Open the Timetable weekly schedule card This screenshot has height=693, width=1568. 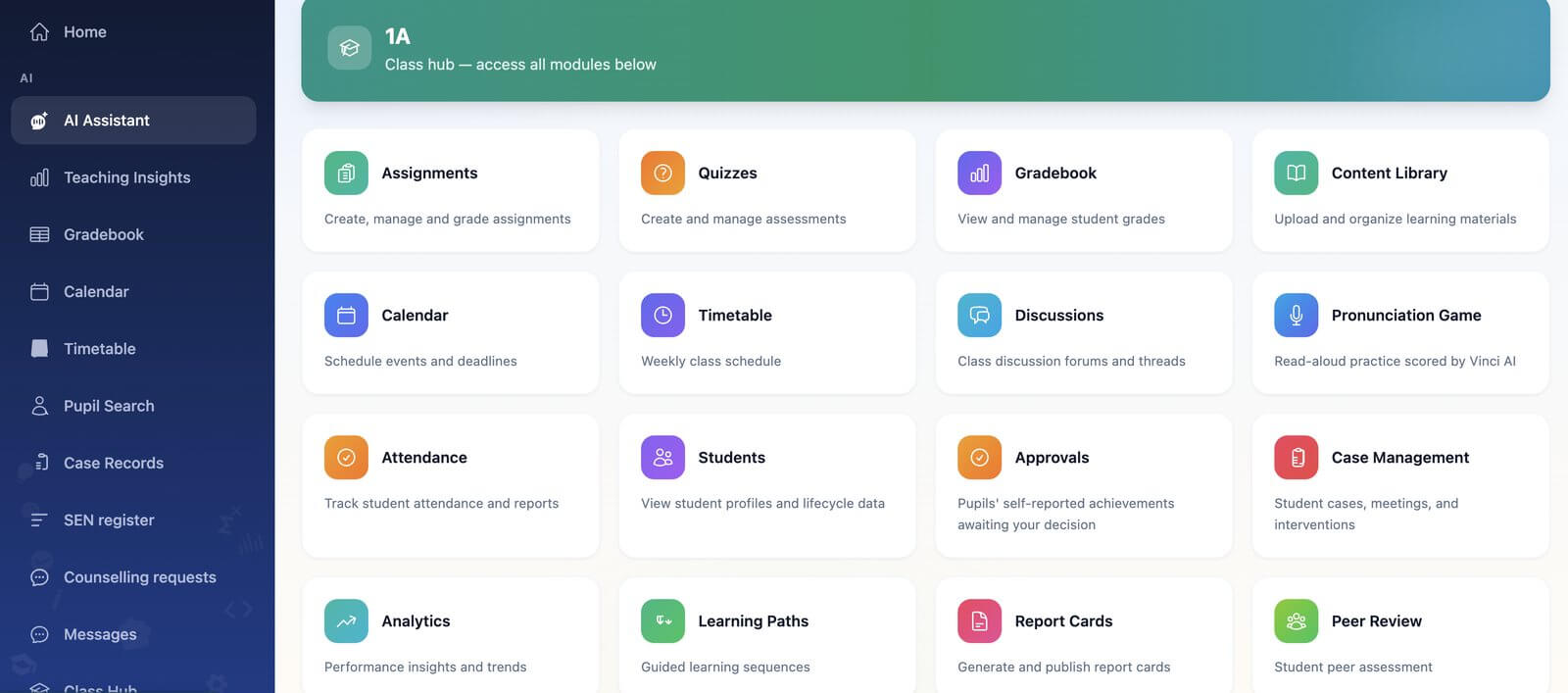coord(767,333)
